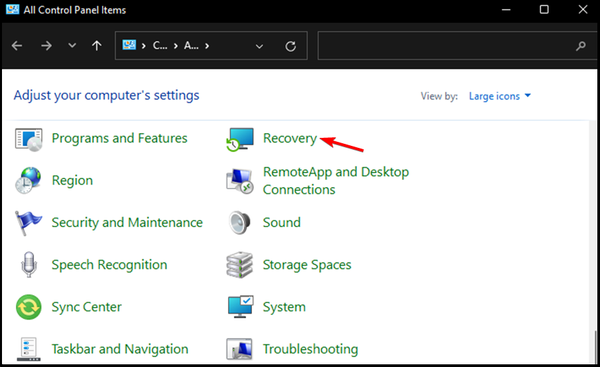The height and width of the screenshot is (367, 600).
Task: Click the Troubleshooting icon
Action: tap(239, 349)
